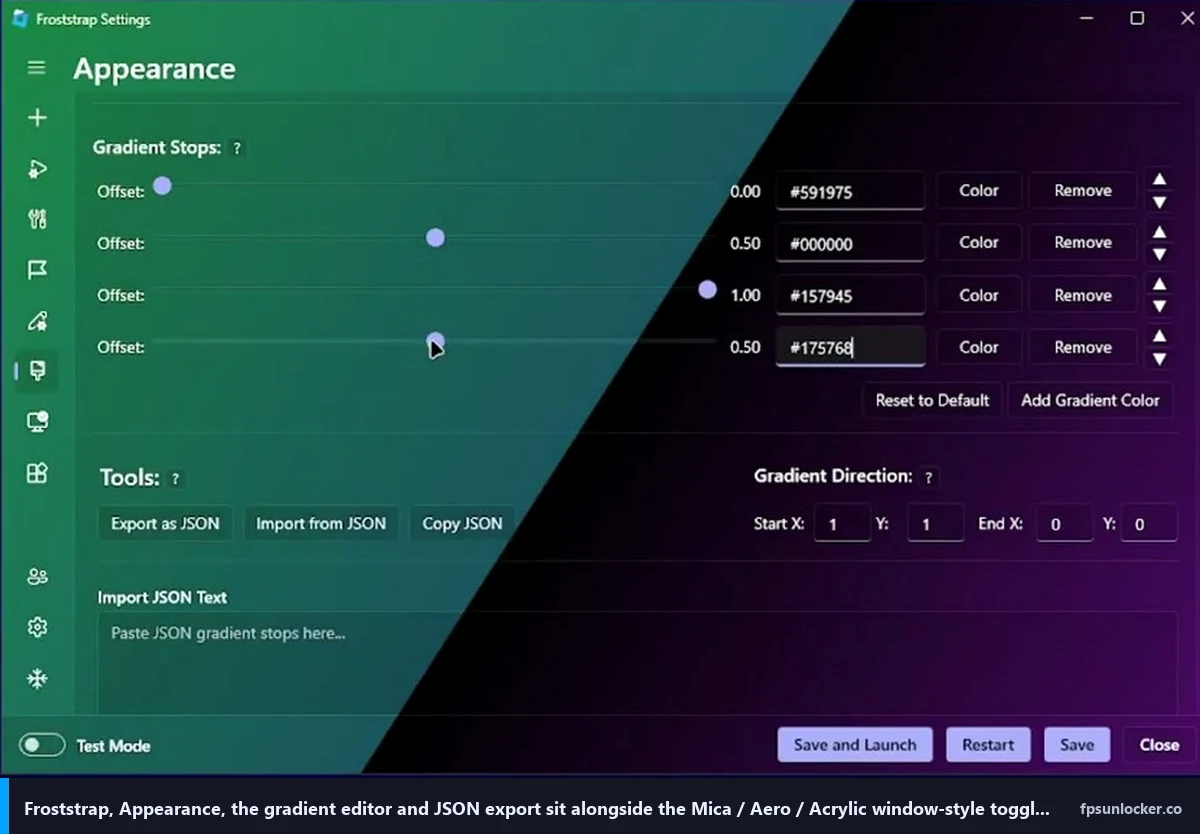Click the help icon beside Tools
Screen dimensions: 1200x834
175,479
